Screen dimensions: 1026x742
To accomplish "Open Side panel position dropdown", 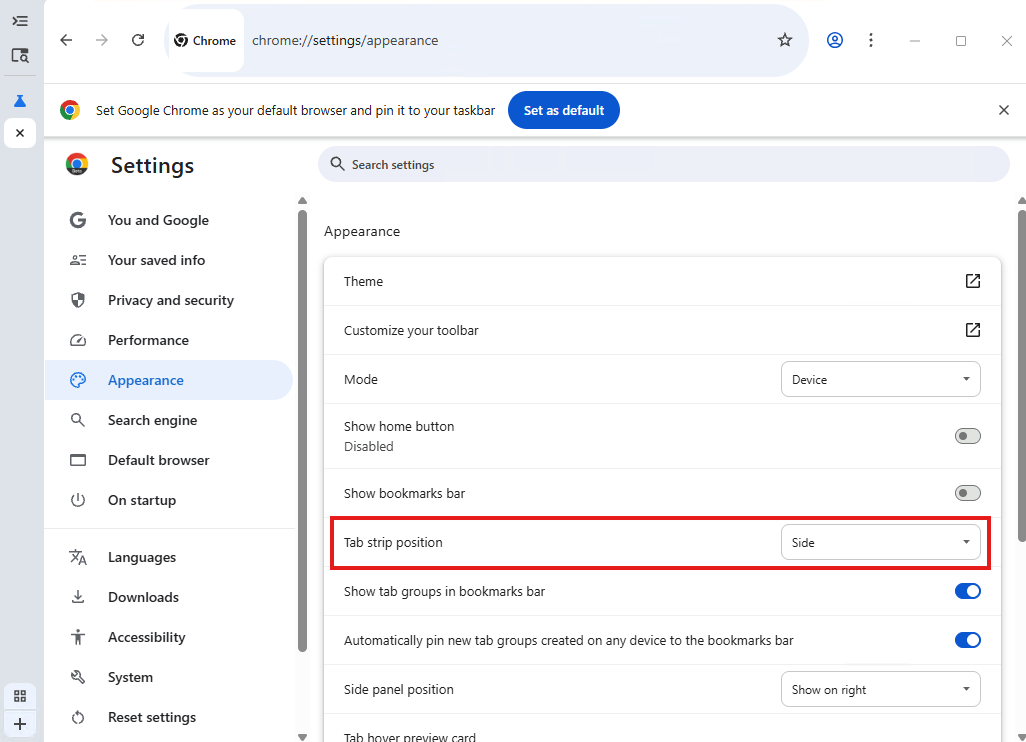I will pos(880,689).
